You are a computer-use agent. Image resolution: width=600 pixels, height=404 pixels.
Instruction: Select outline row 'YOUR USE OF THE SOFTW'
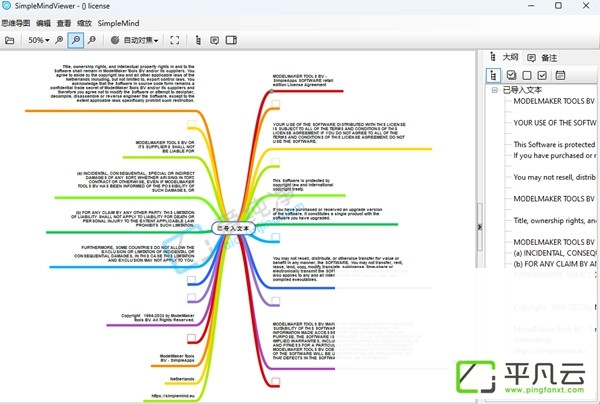click(554, 123)
